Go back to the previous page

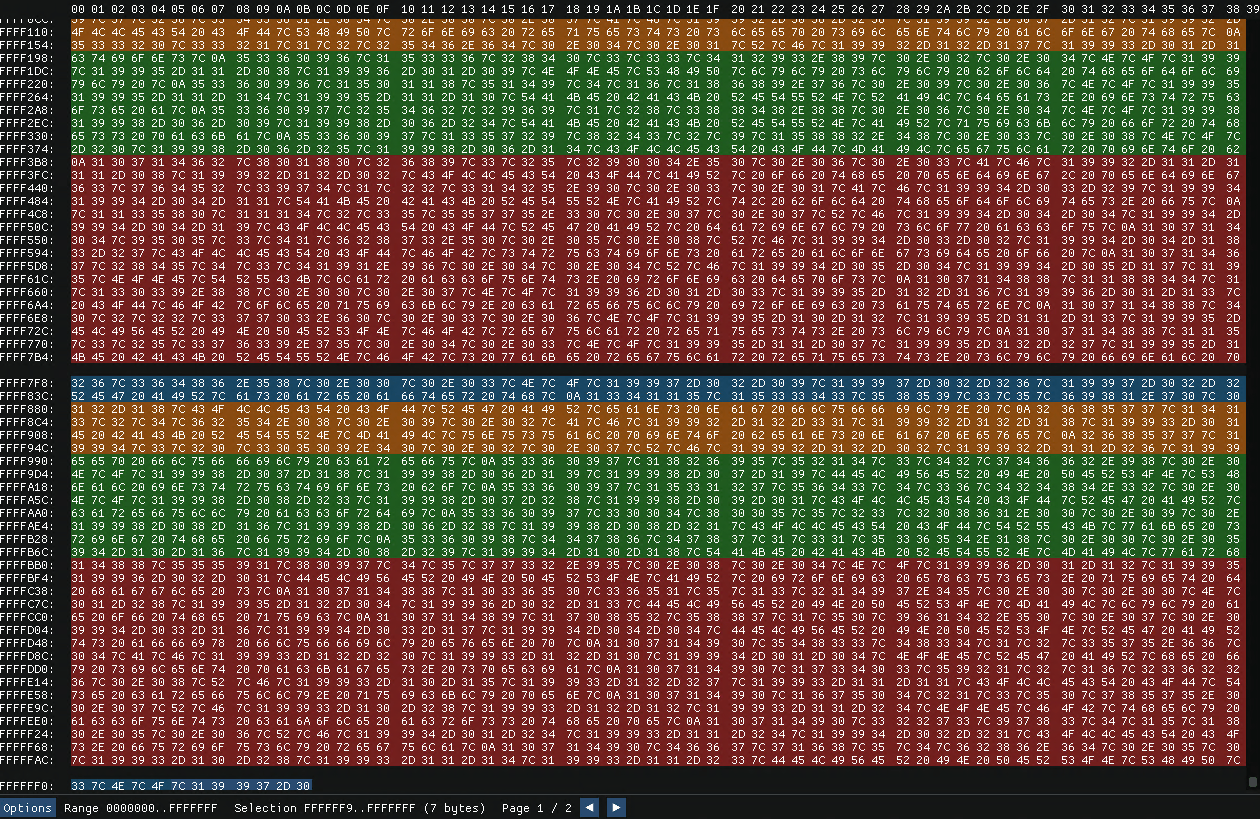pyautogui.click(x=589, y=807)
